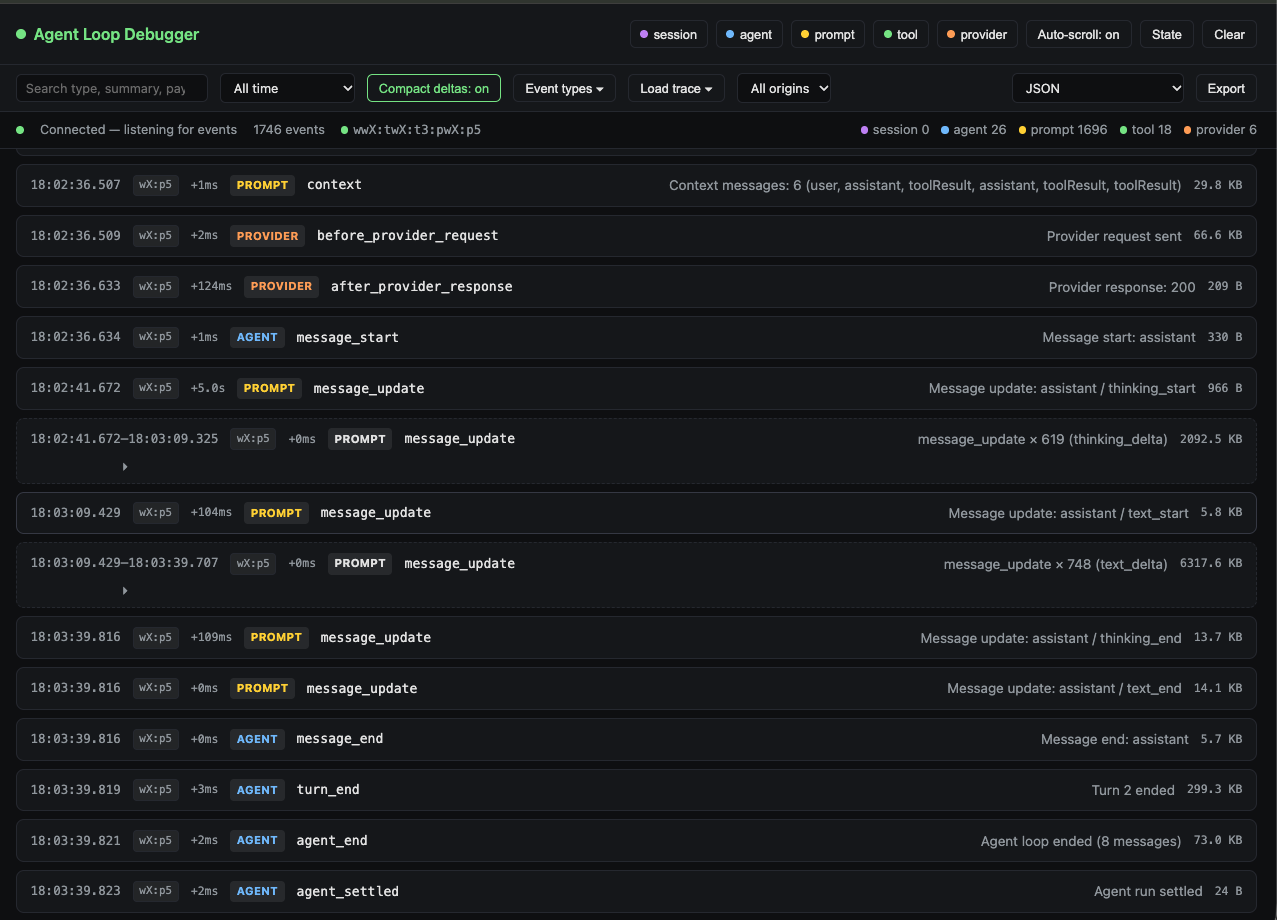The width and height of the screenshot is (1277, 920).
Task: Click the tool 18 counter
Action: (x=1145, y=130)
